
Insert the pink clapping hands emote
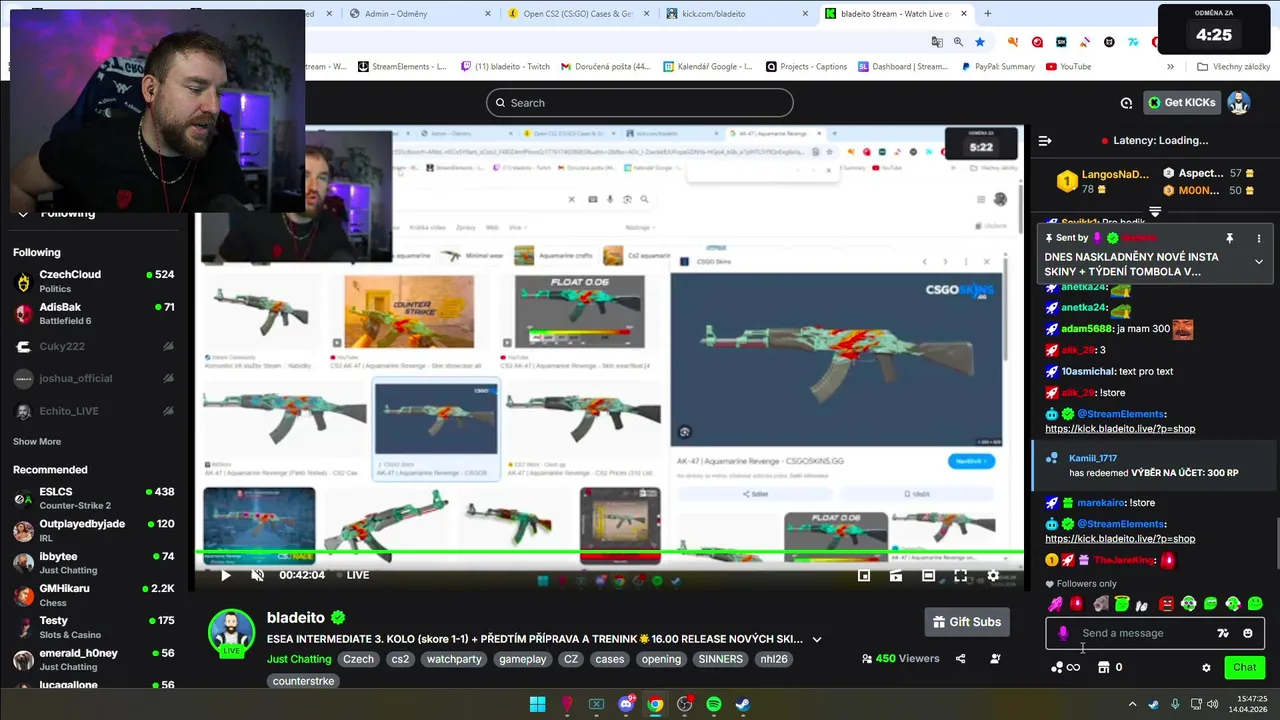1055,604
